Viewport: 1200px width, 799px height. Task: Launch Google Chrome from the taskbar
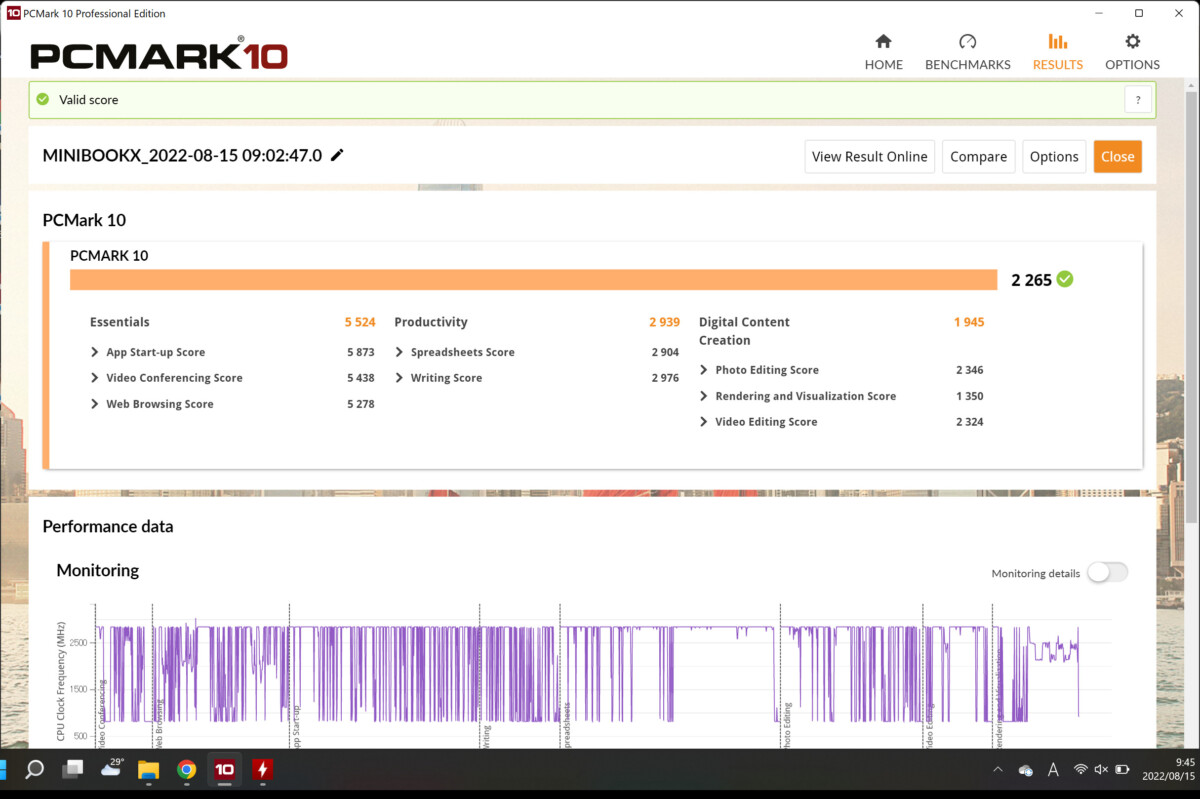[186, 769]
